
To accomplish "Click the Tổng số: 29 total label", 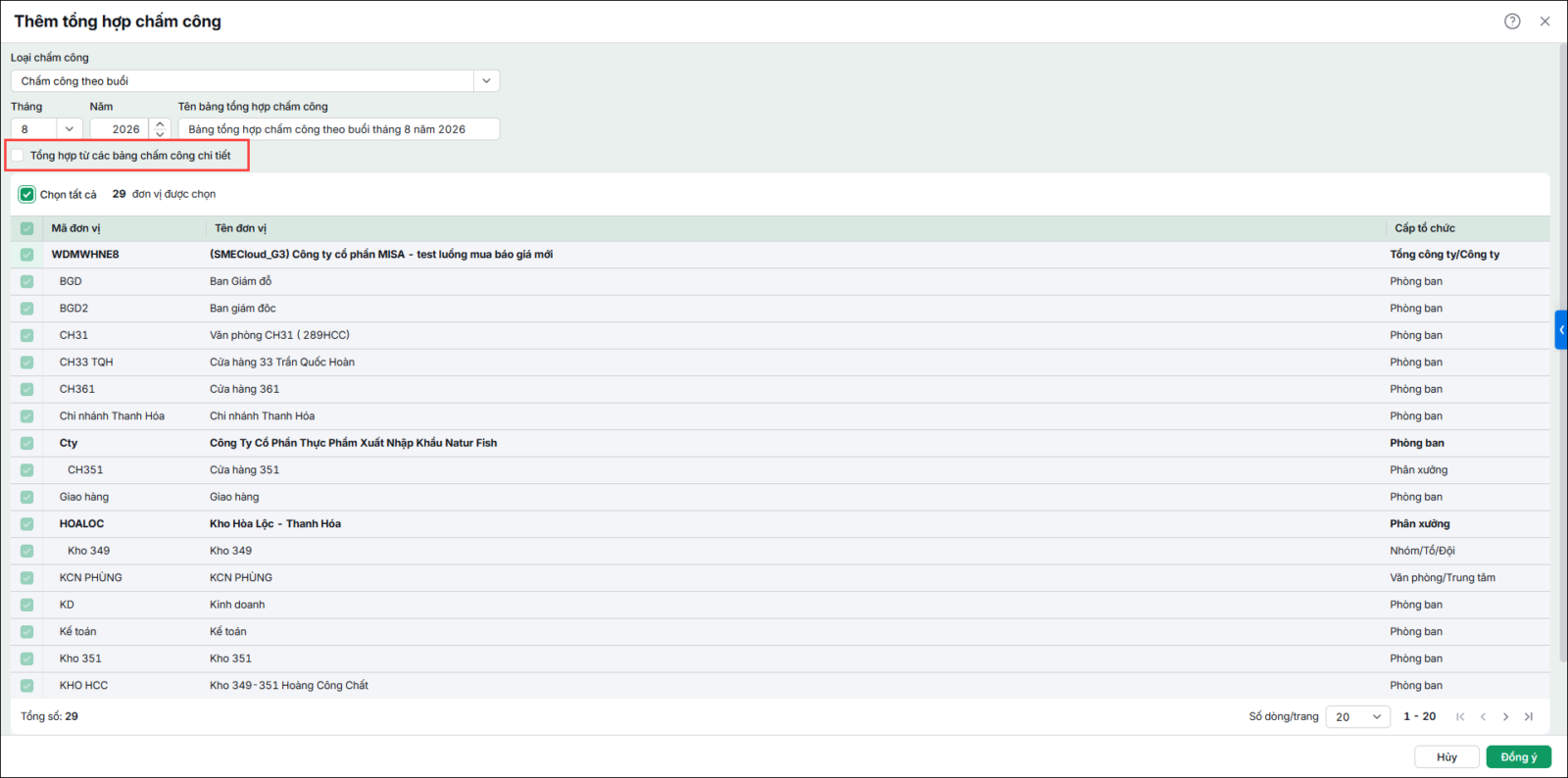I will 49,716.
